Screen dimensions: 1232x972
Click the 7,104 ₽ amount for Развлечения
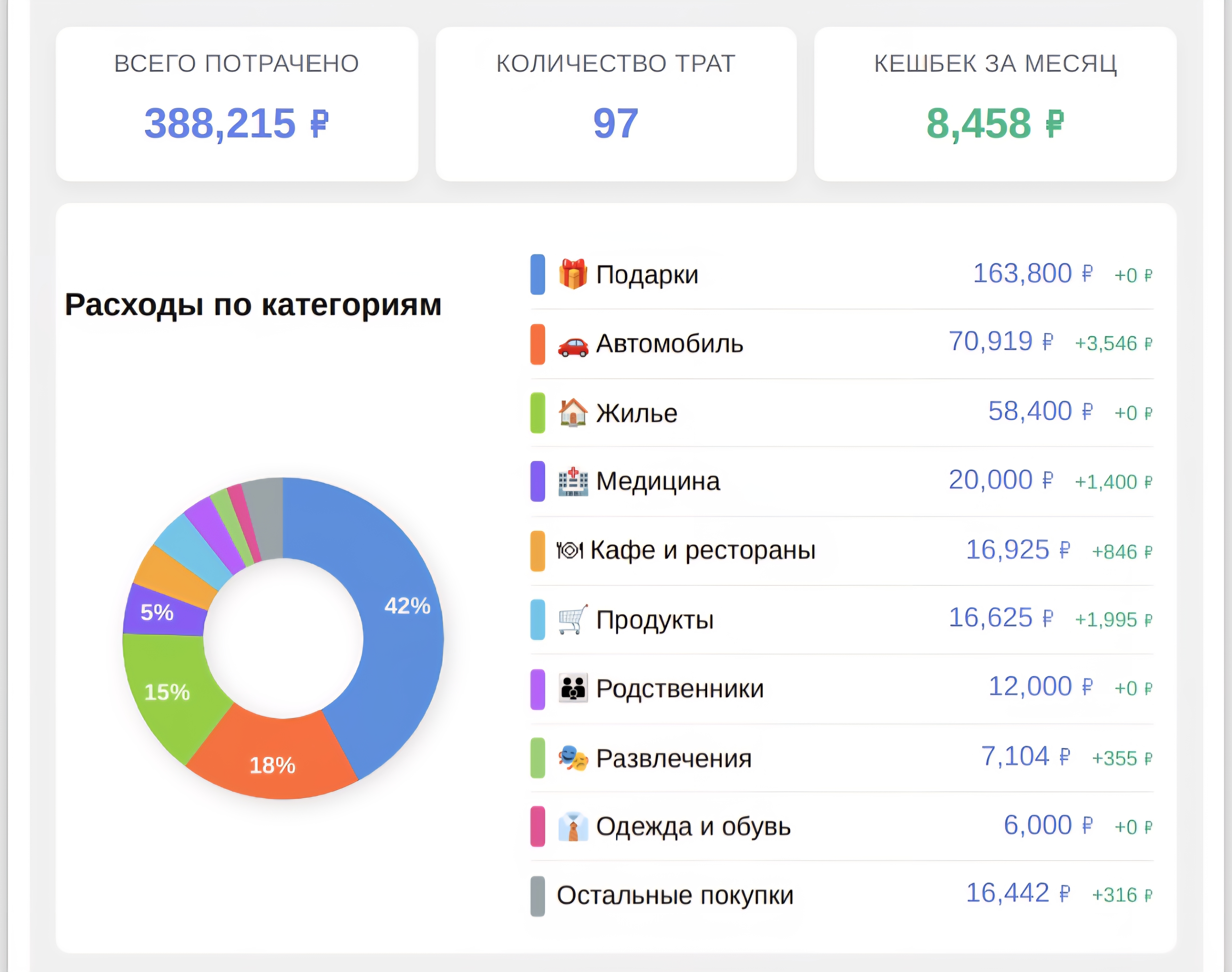tap(1026, 756)
